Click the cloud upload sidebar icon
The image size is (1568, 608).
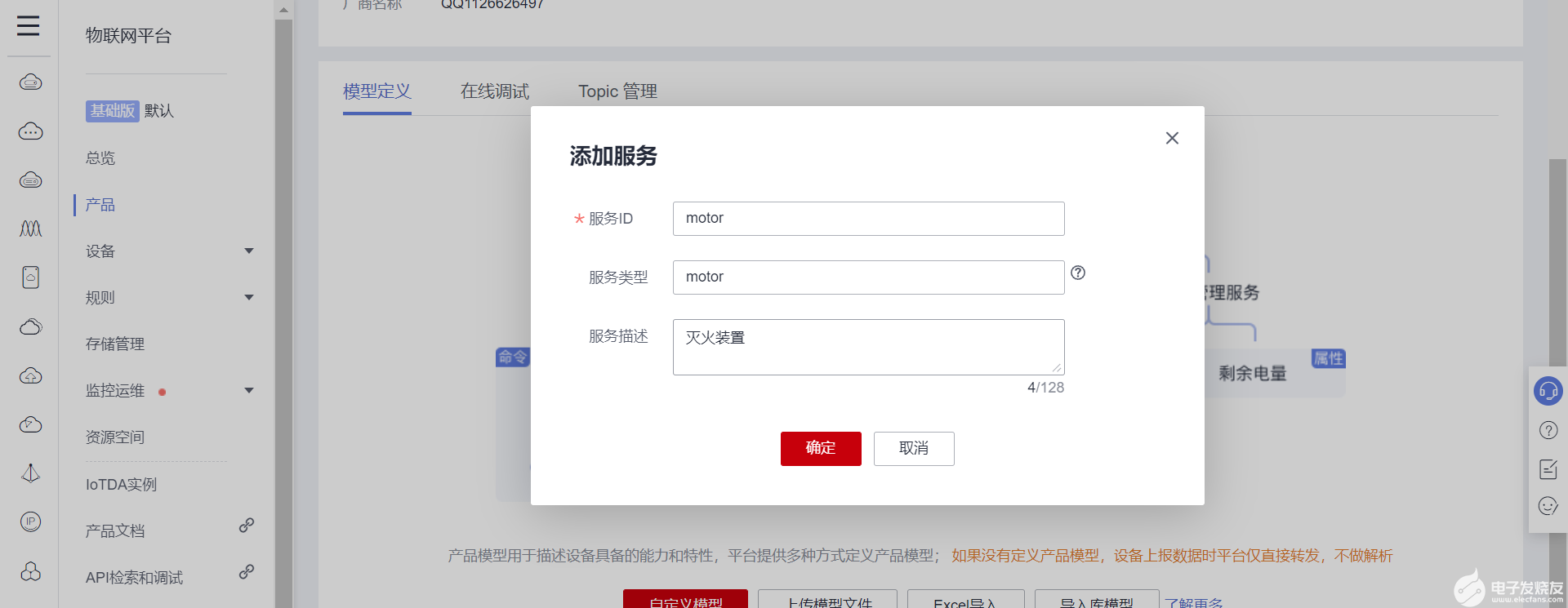(30, 375)
